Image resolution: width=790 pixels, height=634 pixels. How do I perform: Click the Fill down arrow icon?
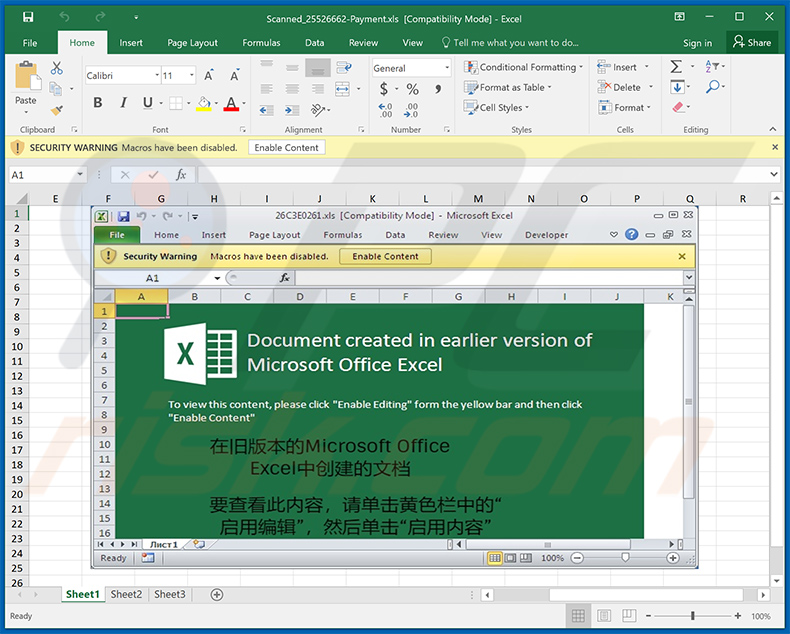click(x=677, y=87)
